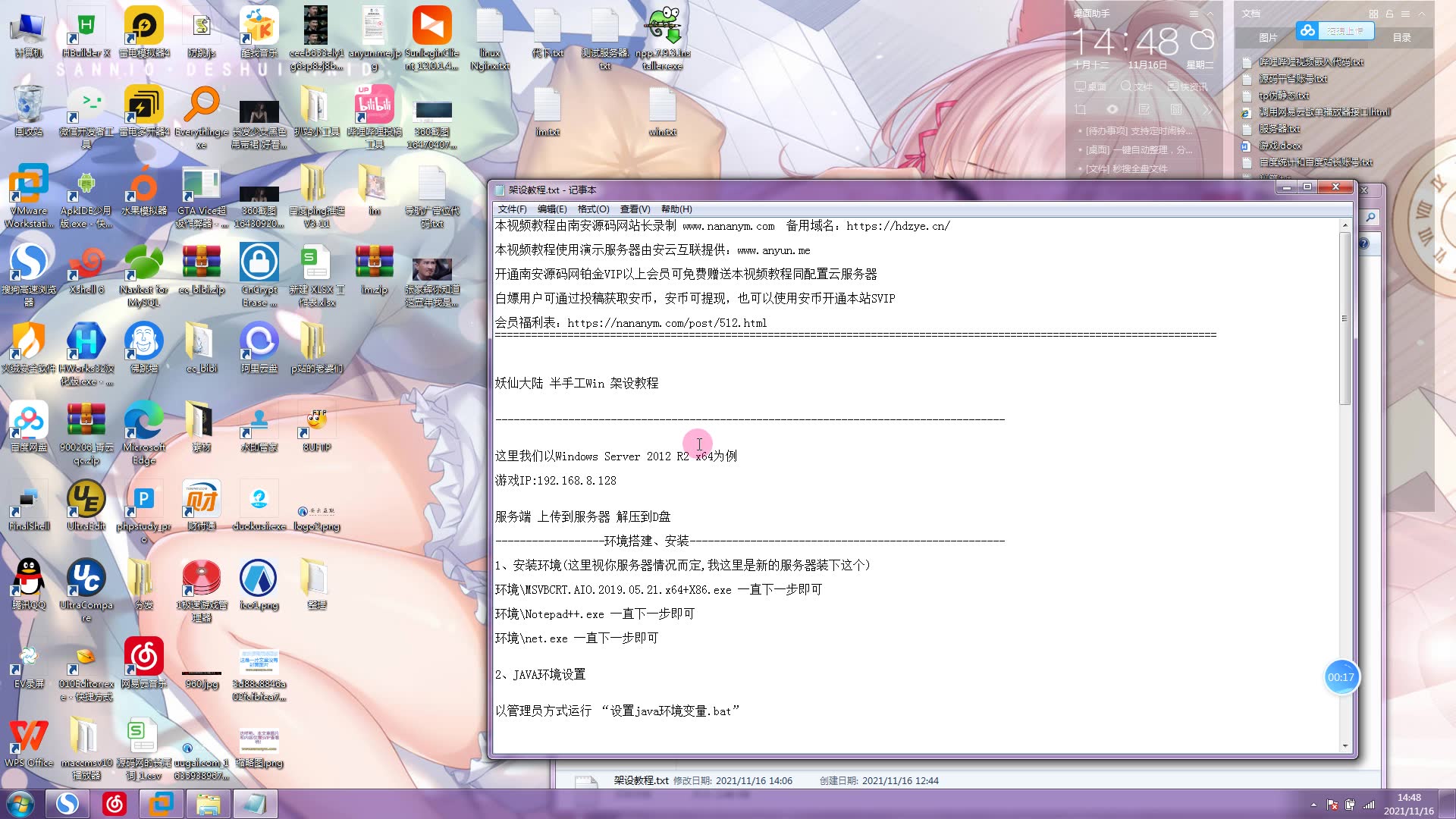Open Sogou browser from taskbar
Screen dimensions: 1456x819
(67, 804)
